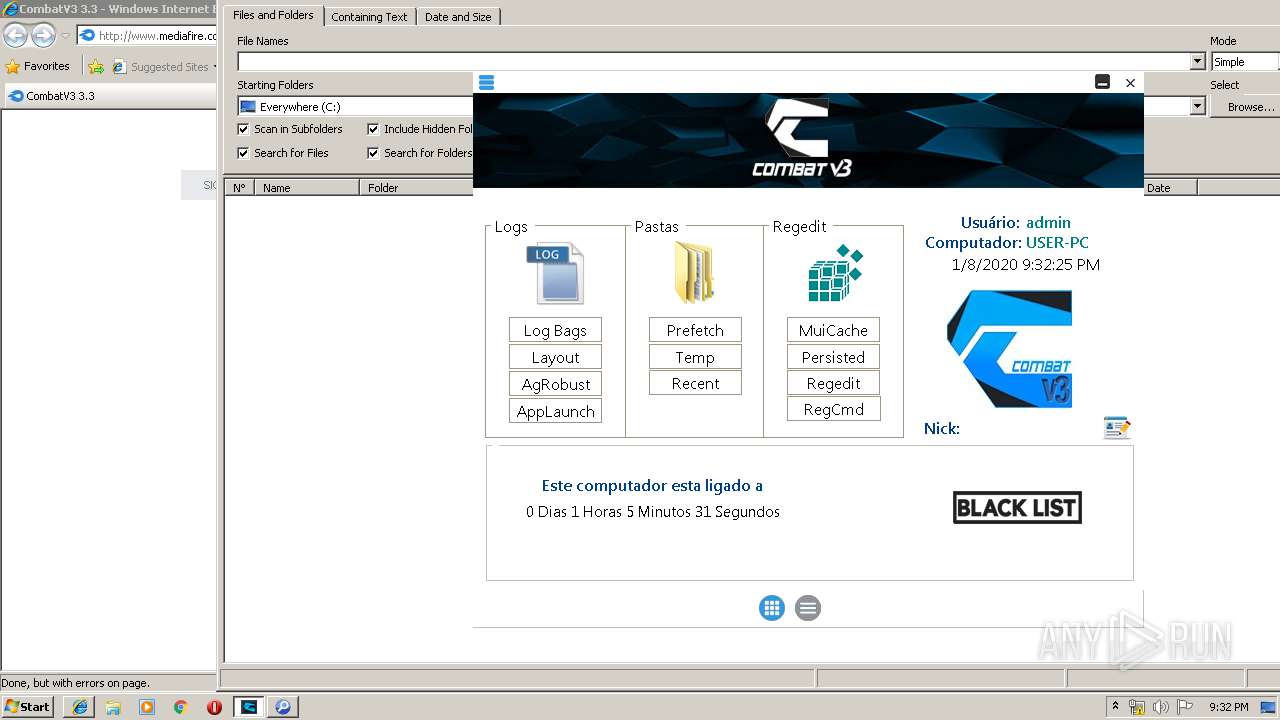This screenshot has height=720, width=1280.
Task: Click the AppLaunch button
Action: click(x=555, y=411)
